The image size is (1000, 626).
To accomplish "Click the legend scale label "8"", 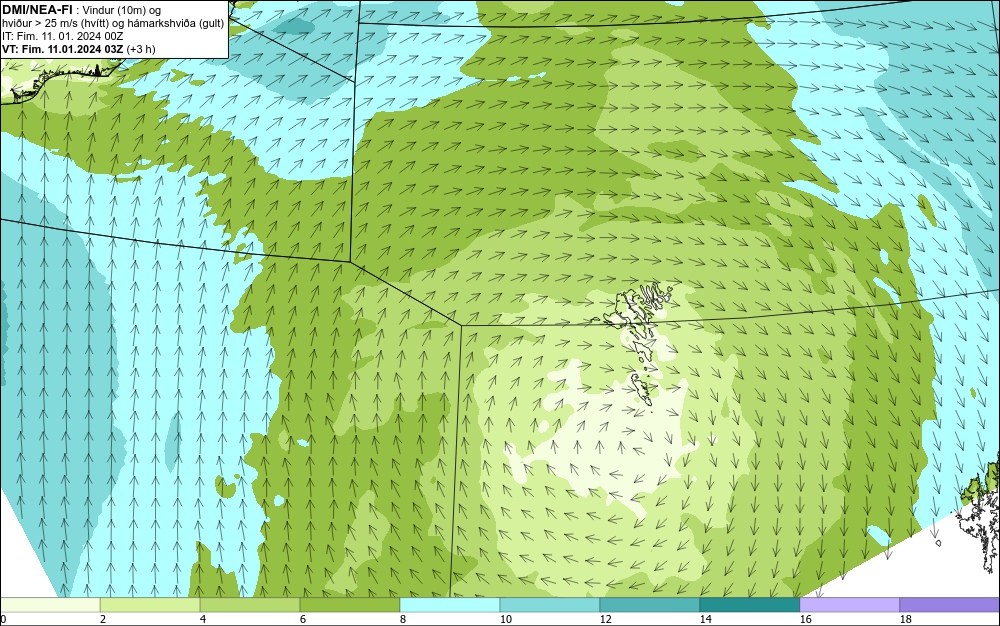I will click(x=403, y=619).
